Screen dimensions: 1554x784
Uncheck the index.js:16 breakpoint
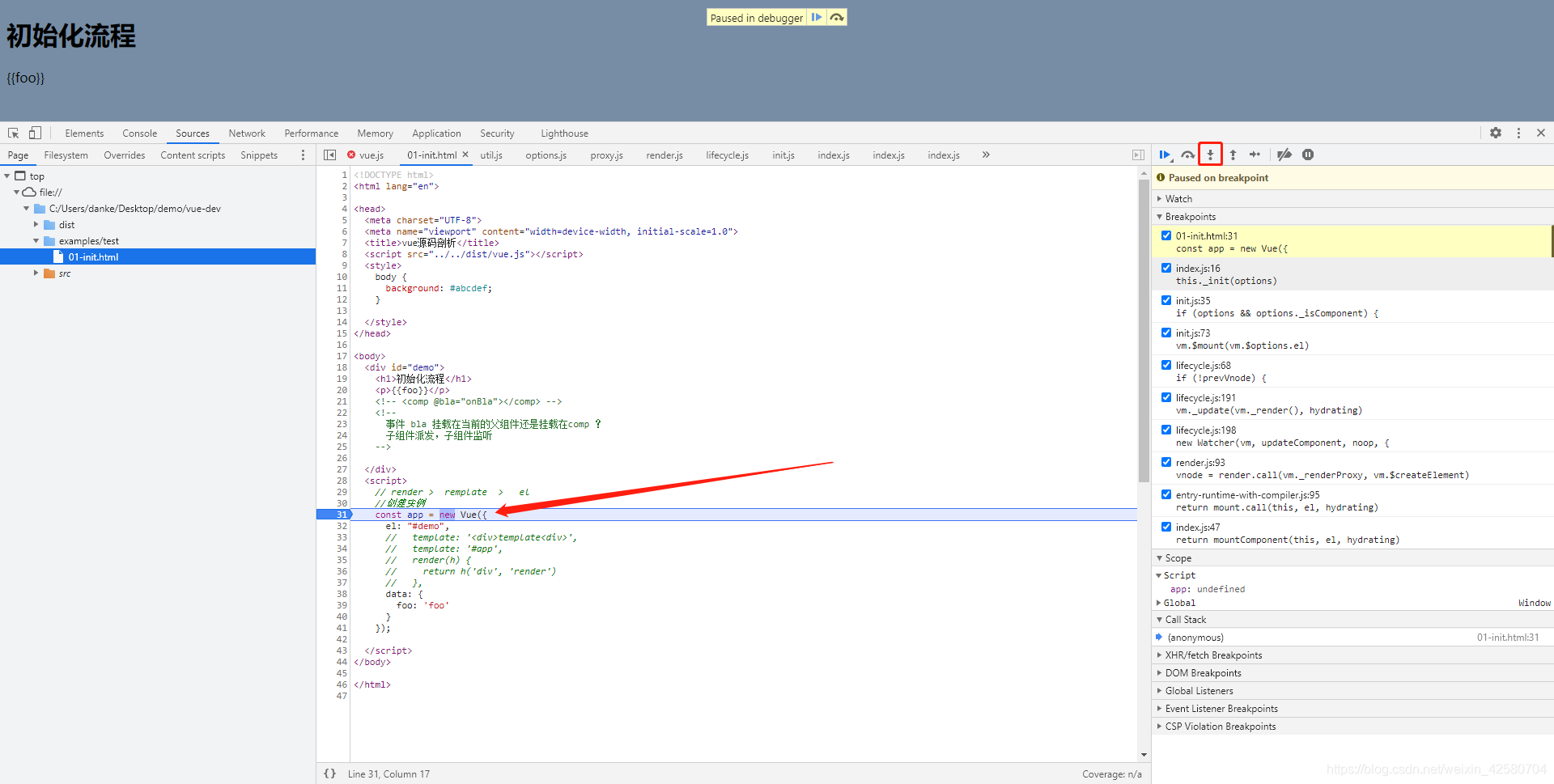(1166, 268)
